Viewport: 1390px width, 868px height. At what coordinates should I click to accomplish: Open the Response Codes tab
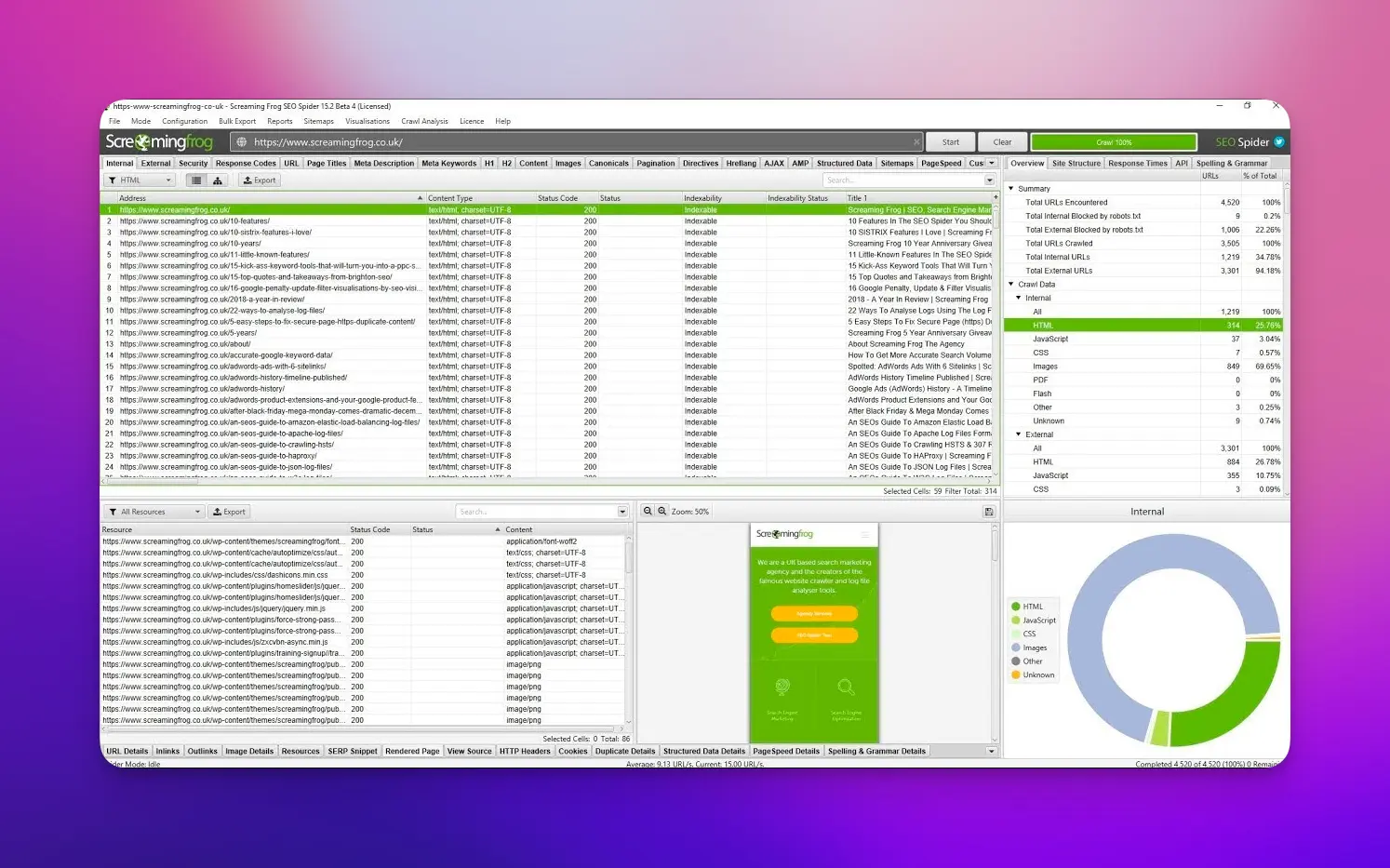pos(246,164)
